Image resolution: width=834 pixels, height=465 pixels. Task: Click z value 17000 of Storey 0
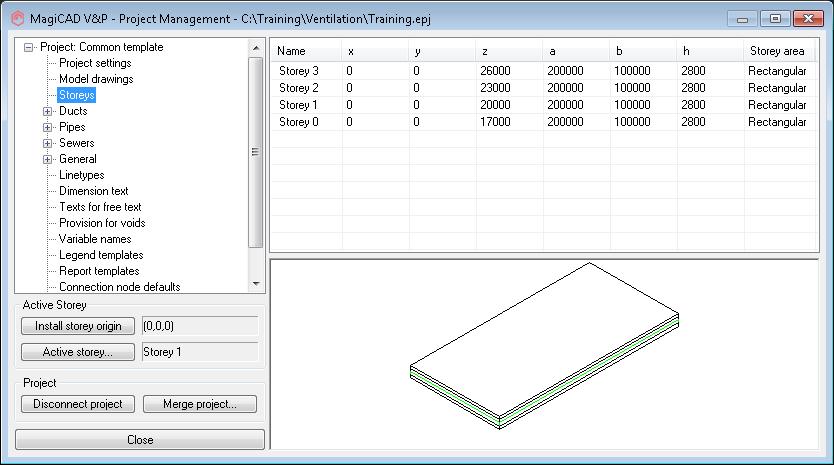(495, 122)
